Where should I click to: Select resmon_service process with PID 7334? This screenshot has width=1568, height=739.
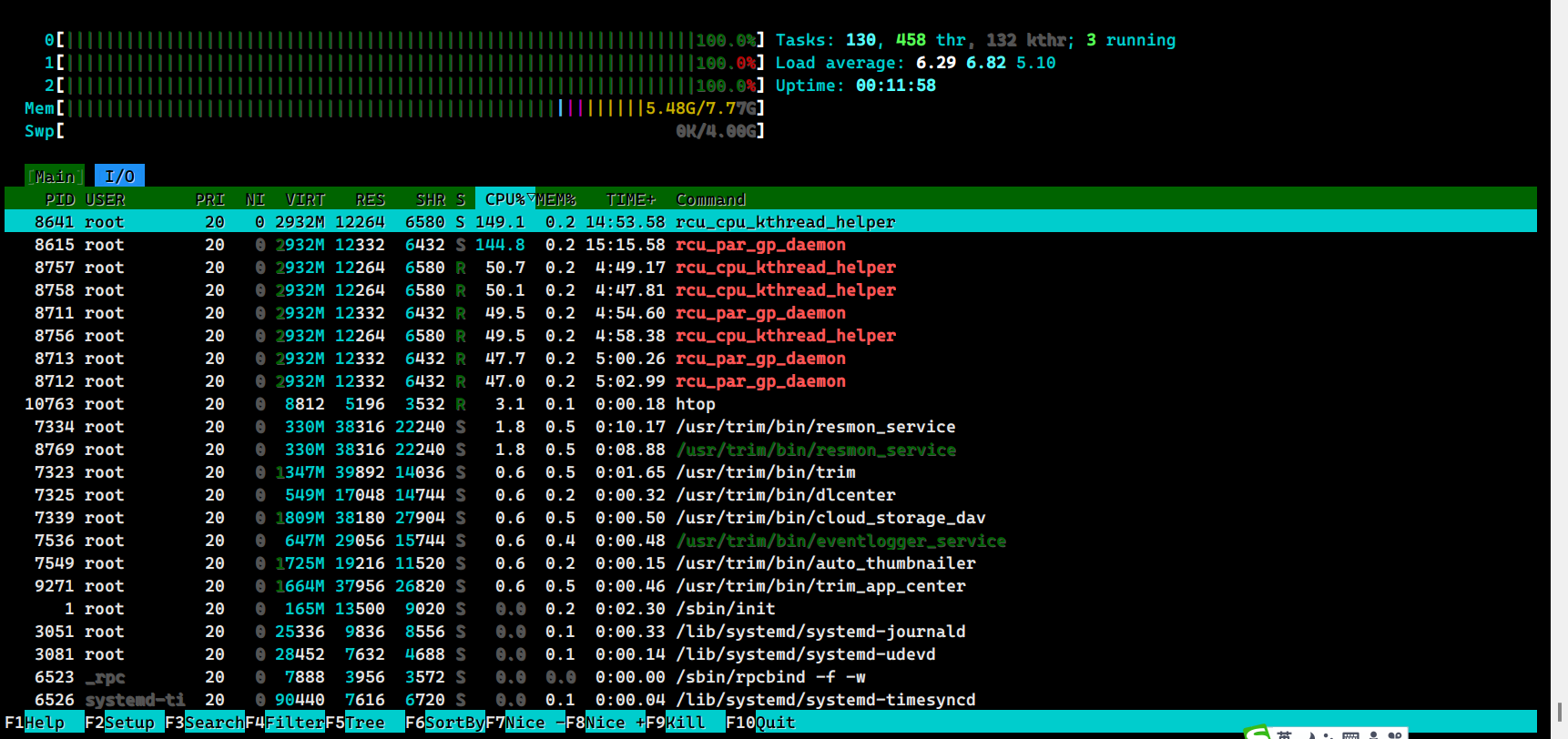point(770,427)
